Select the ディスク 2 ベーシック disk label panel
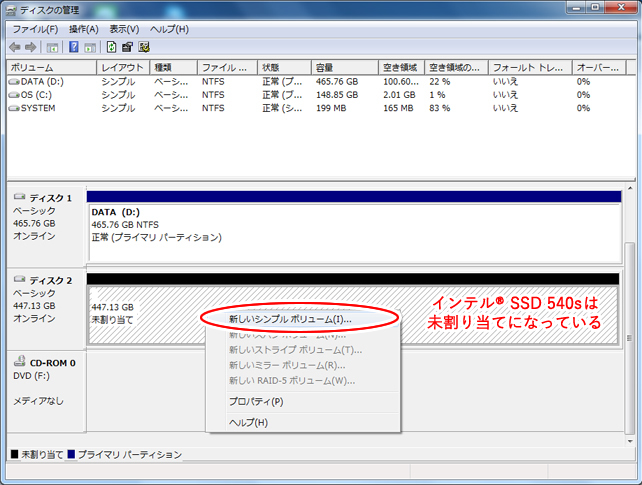642x485 pixels. (x=46, y=309)
